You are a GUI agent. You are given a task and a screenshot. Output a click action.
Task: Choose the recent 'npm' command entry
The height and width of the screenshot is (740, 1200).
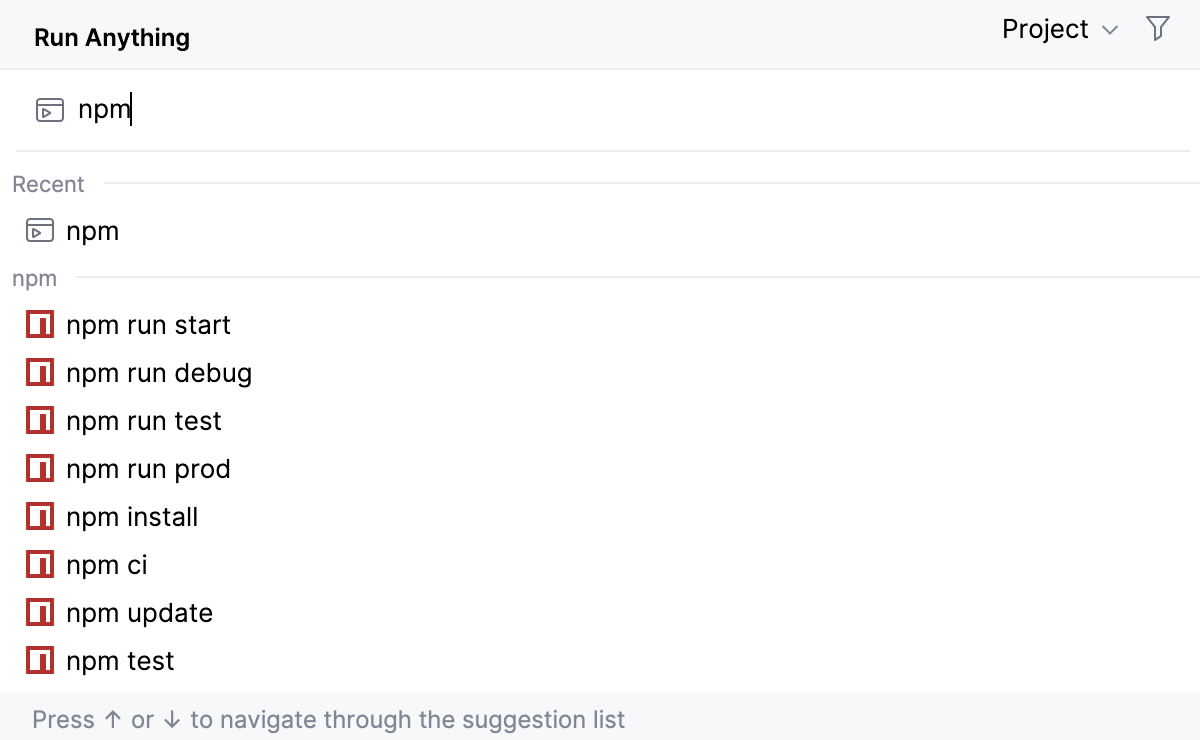click(x=93, y=230)
